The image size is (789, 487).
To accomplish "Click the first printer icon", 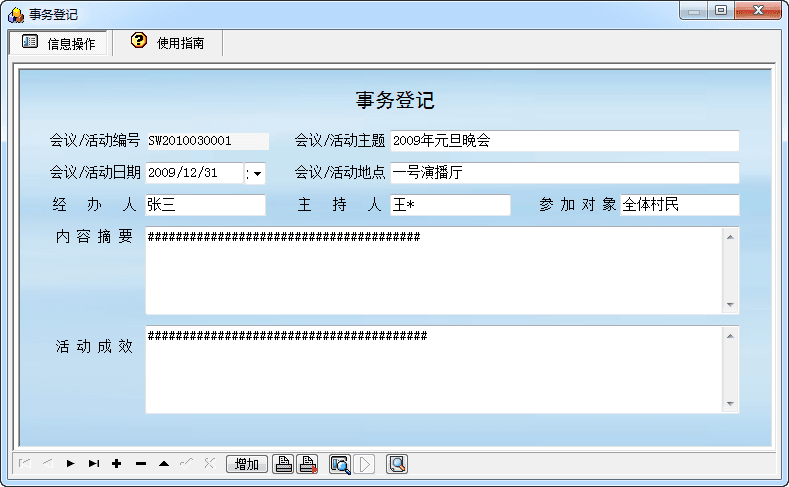I will coord(284,464).
